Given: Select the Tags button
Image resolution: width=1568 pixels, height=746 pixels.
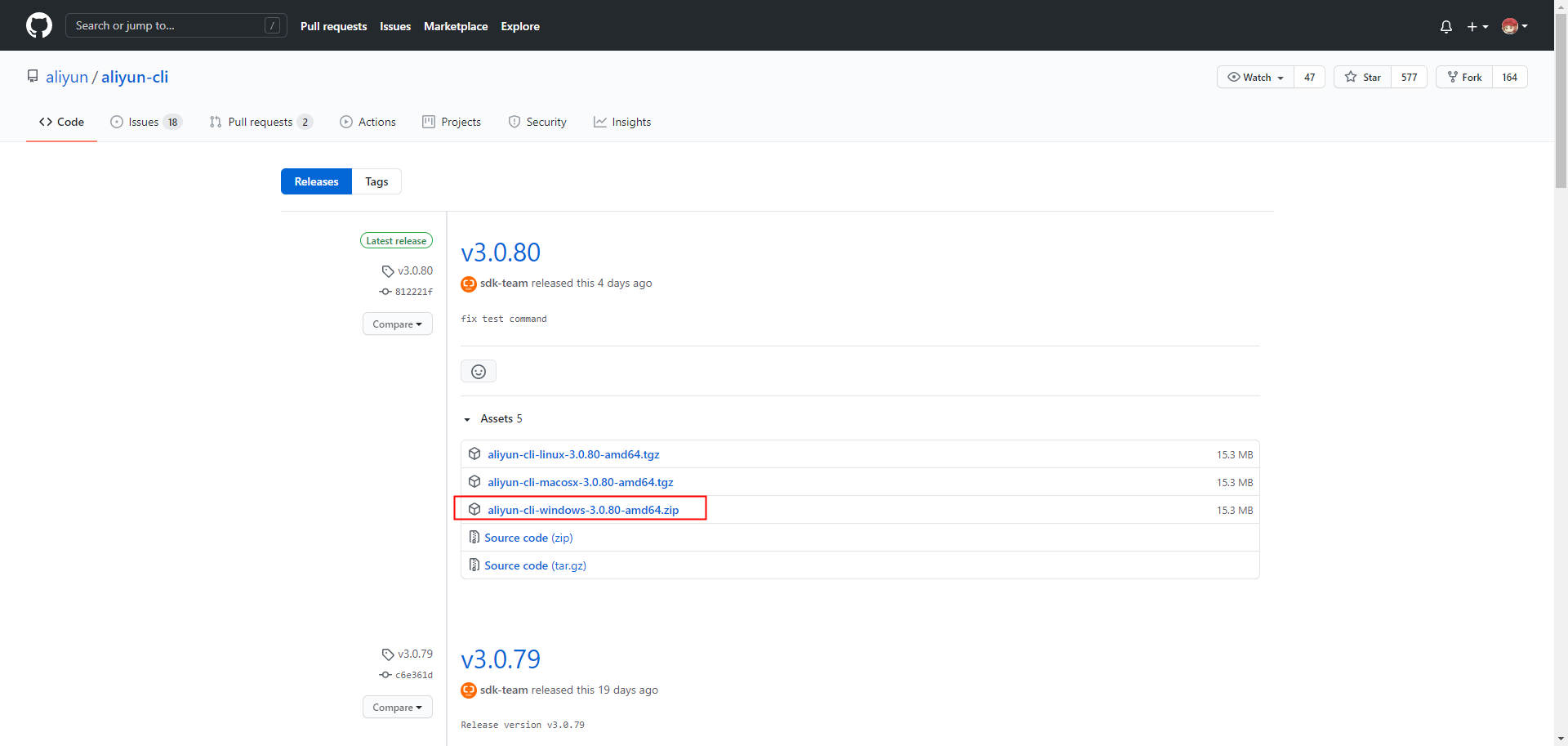Looking at the screenshot, I should 376,181.
